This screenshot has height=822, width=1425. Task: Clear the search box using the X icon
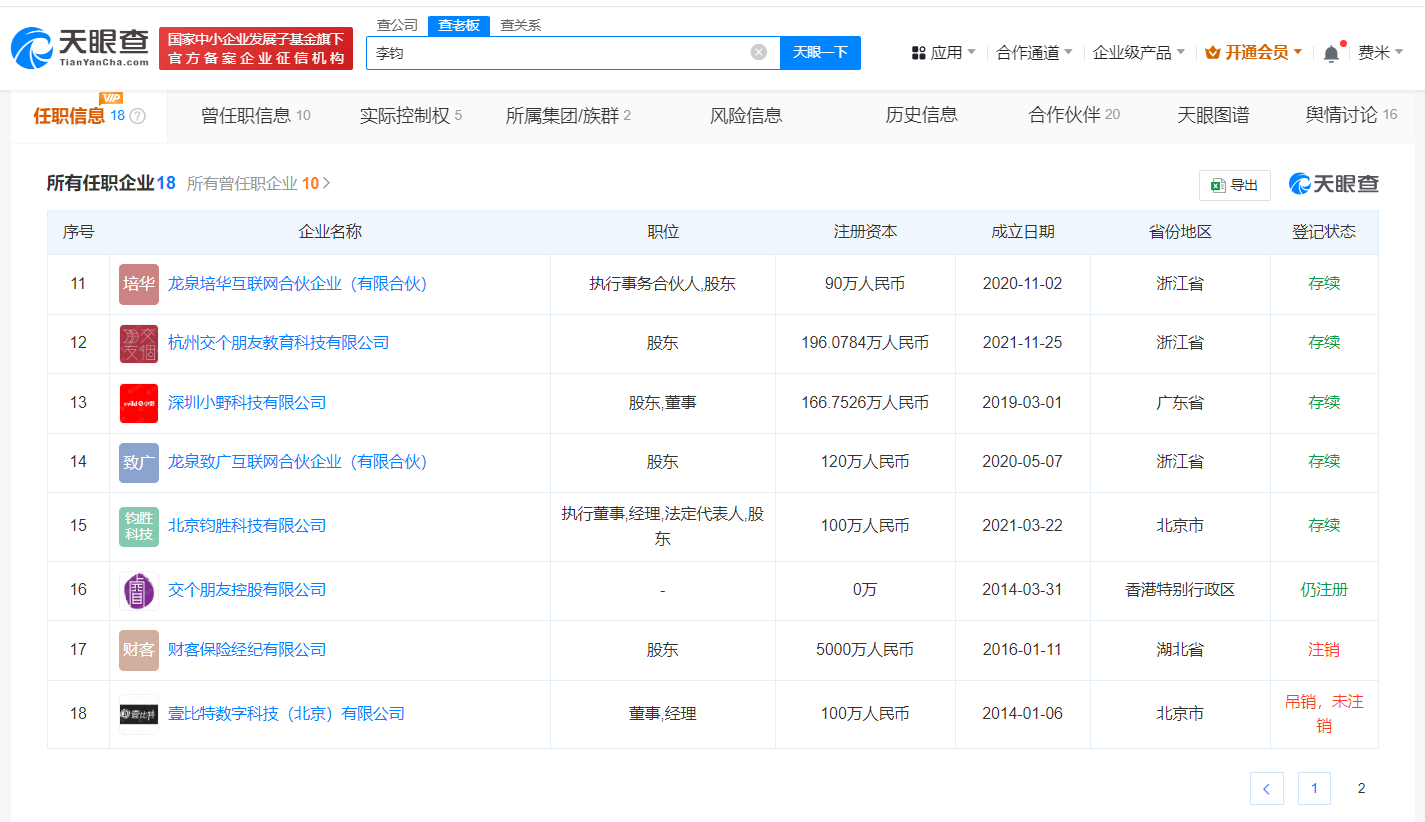point(758,52)
